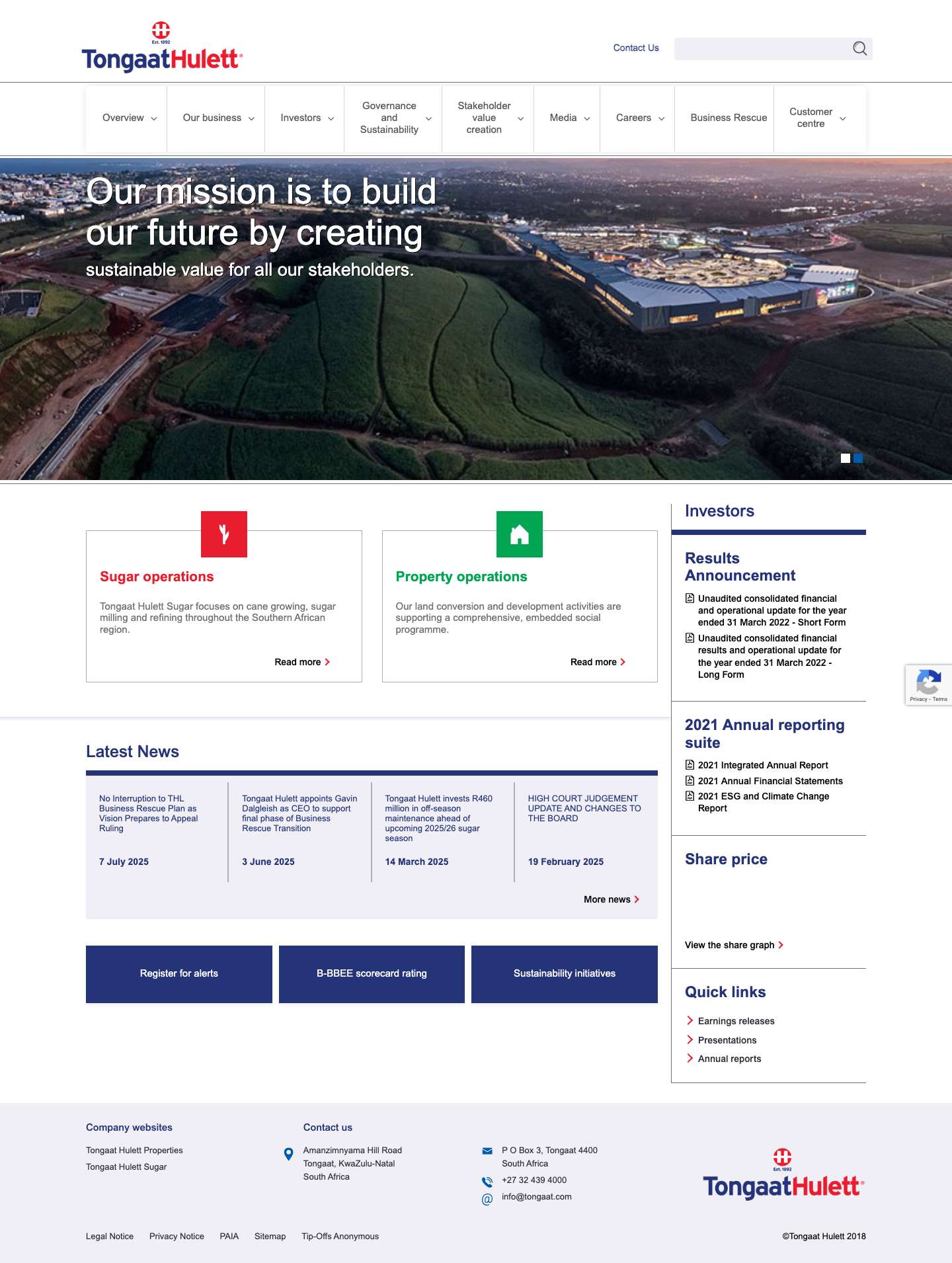Select the blue second slide indicator
This screenshot has height=1263, width=952.
[x=858, y=458]
